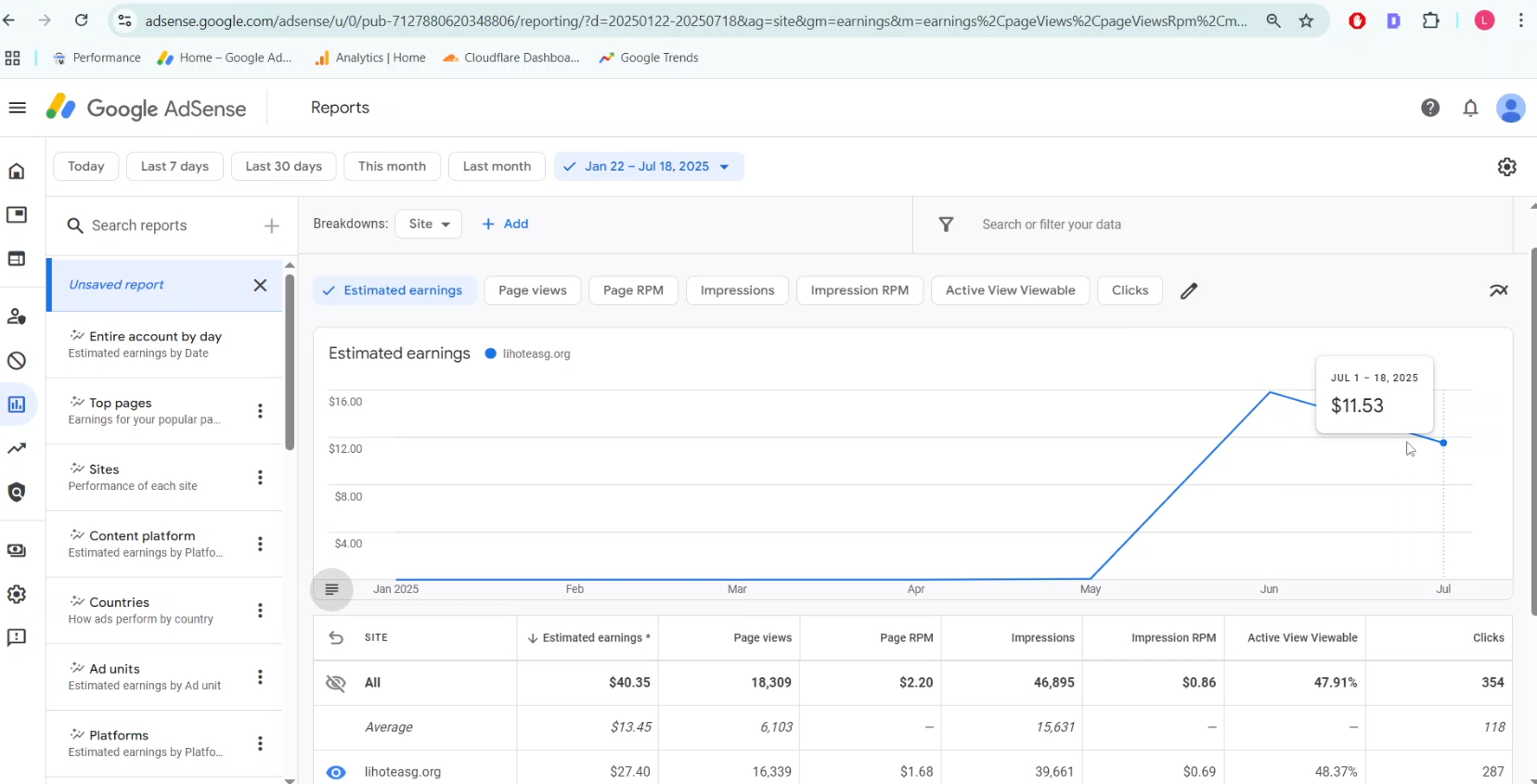Open options menu for Platforms report
The height and width of the screenshot is (784, 1537).
point(260,743)
